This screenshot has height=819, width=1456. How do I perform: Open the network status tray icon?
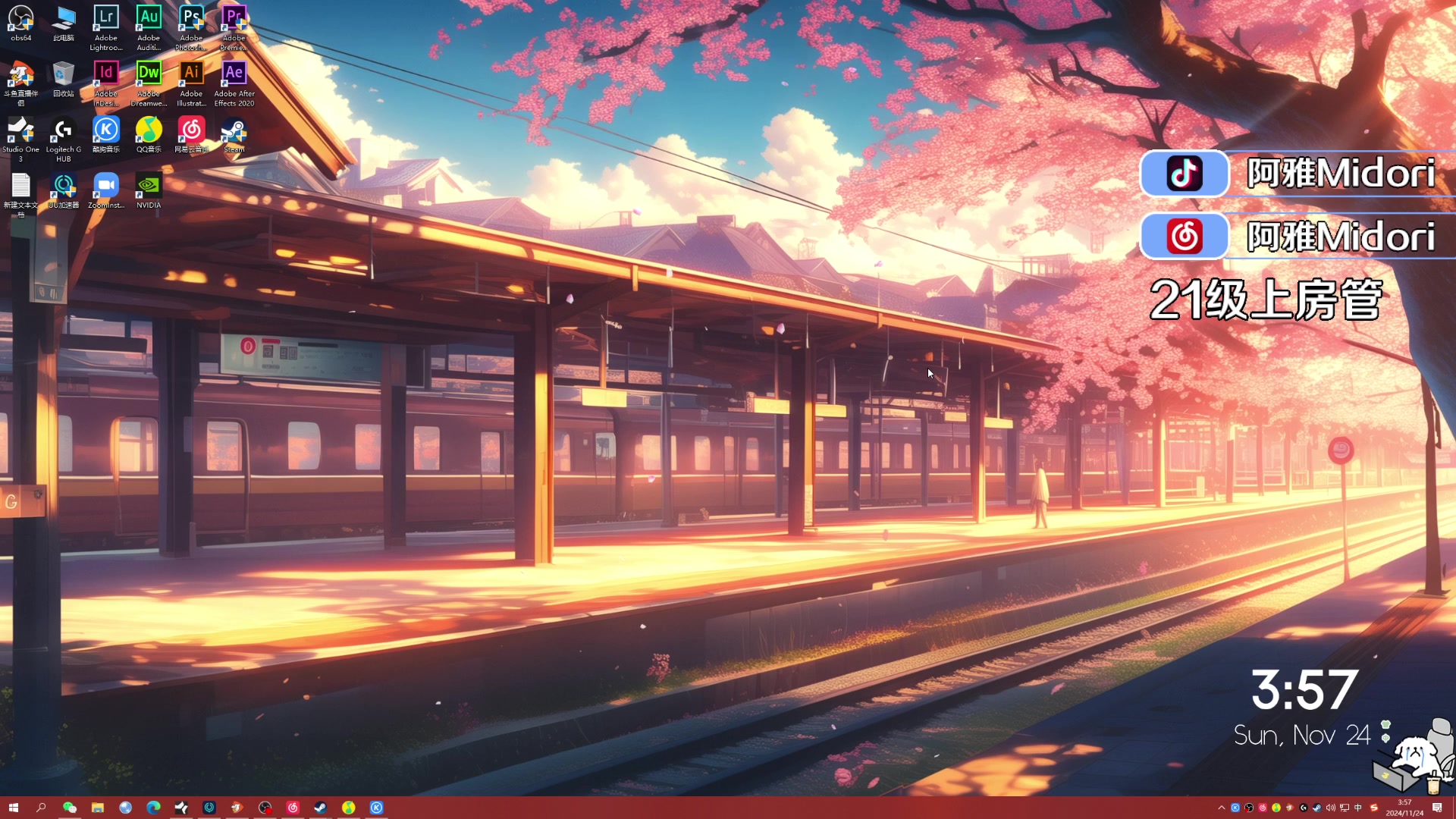(1344, 808)
